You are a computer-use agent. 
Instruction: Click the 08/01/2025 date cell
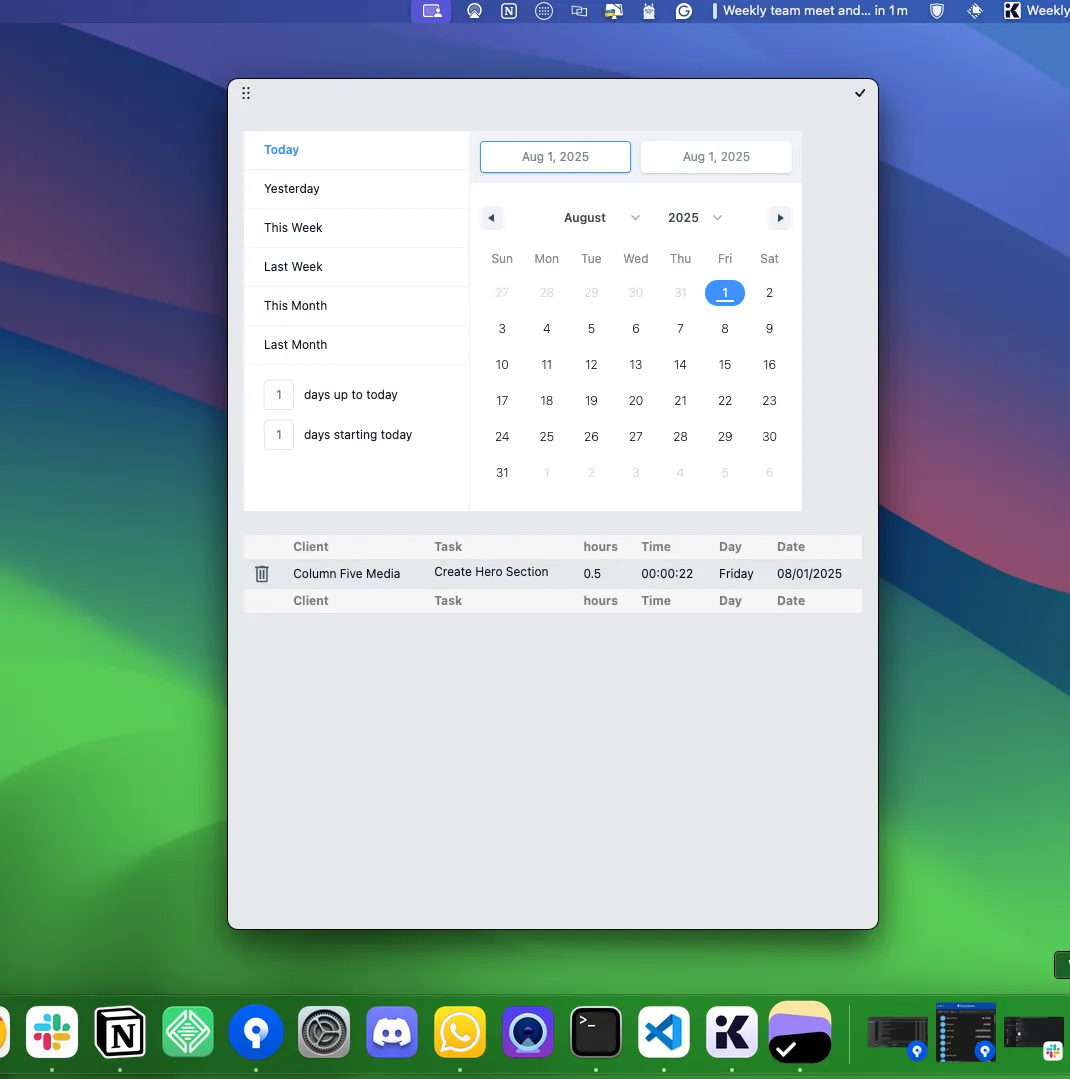coord(809,574)
